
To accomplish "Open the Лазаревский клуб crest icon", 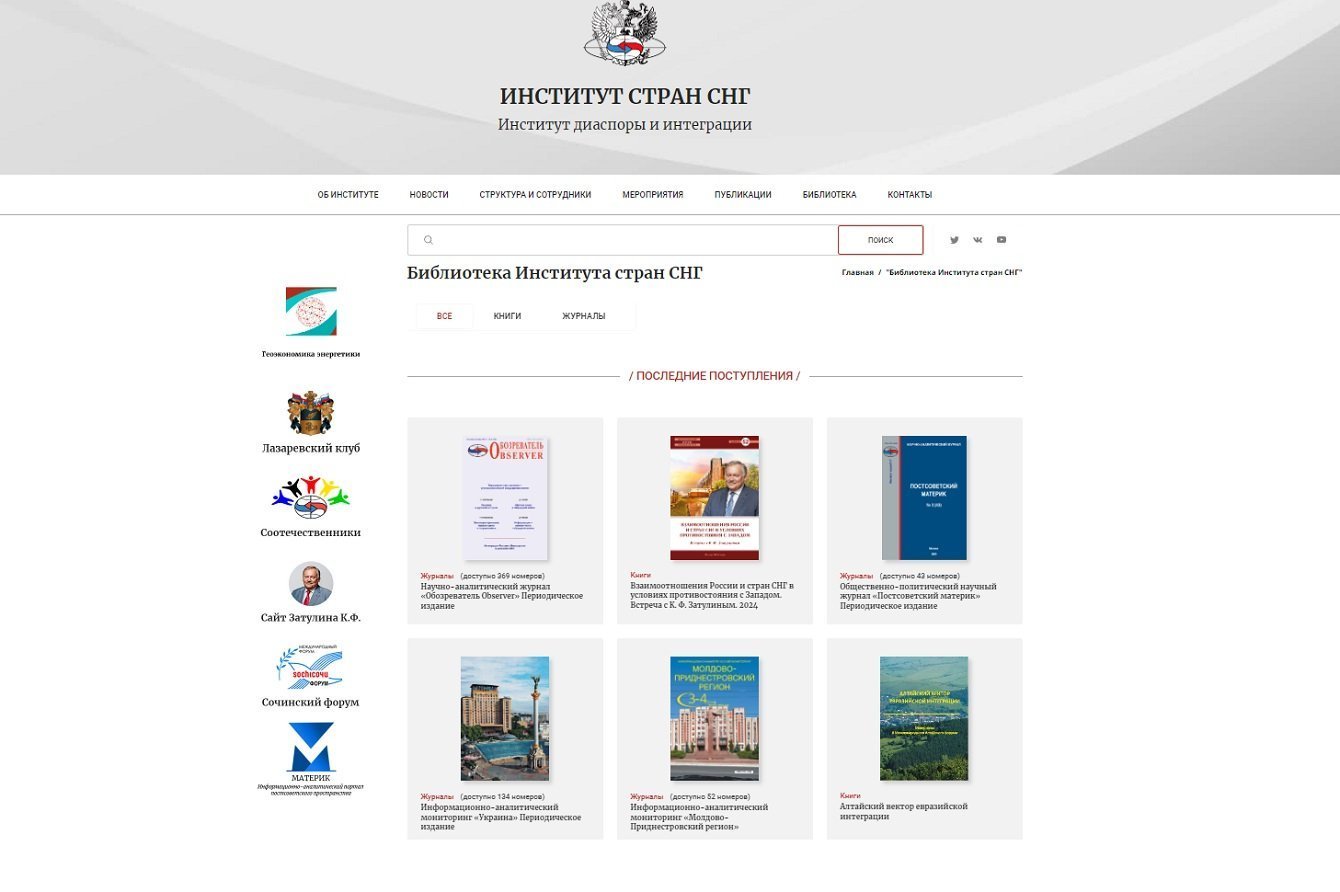I will tap(311, 412).
